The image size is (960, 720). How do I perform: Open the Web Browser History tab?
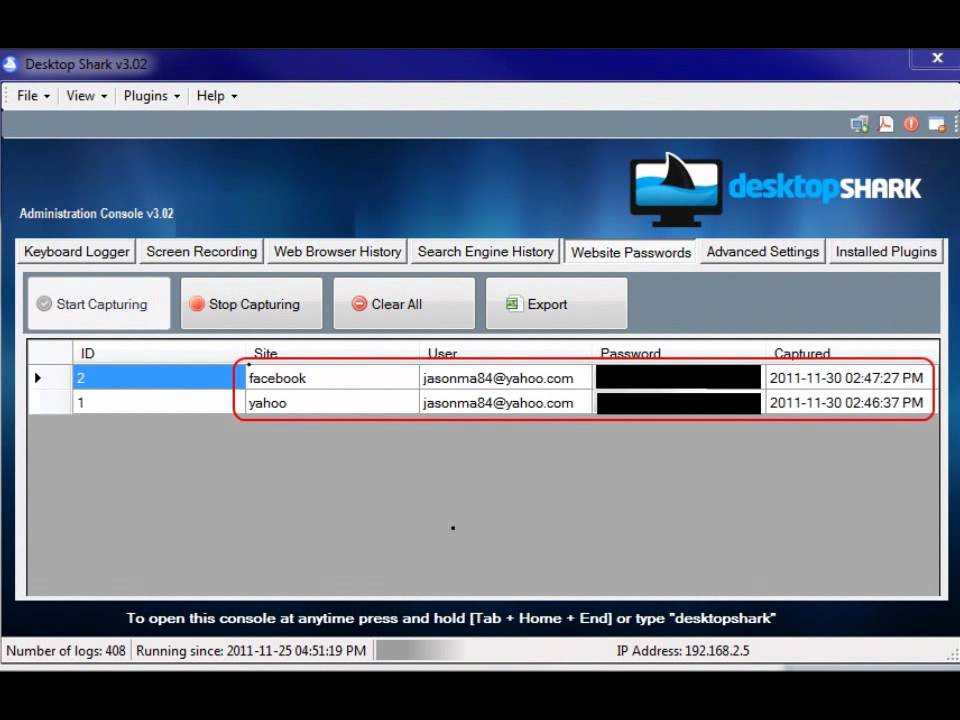coord(337,252)
